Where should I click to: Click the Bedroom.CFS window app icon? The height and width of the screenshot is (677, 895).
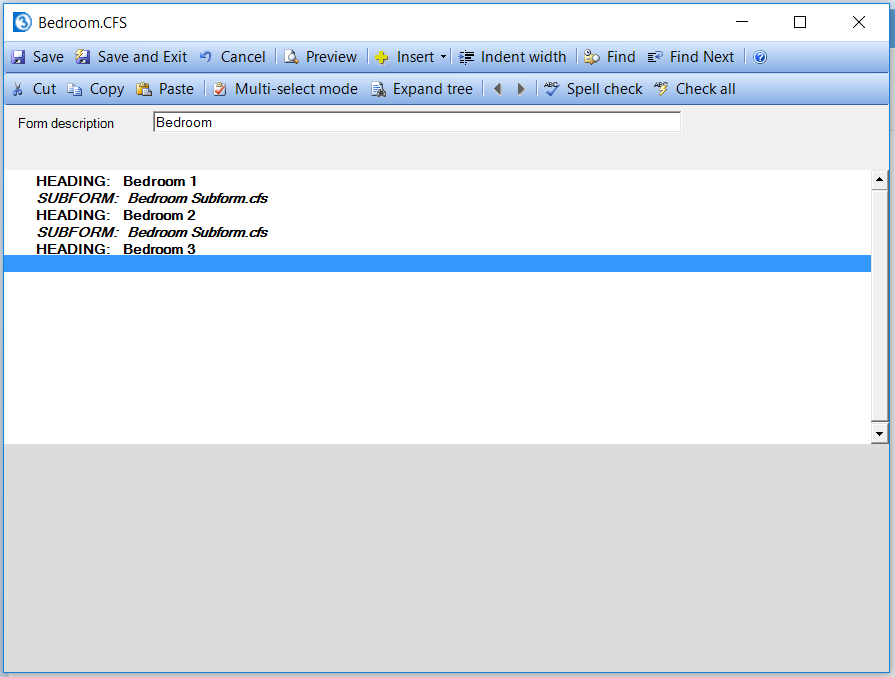[x=22, y=22]
